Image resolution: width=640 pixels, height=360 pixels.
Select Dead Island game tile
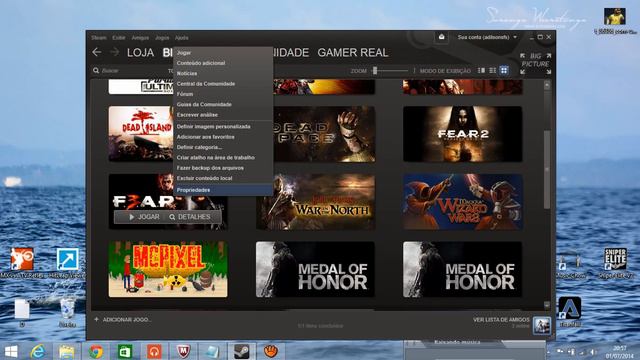(141, 134)
